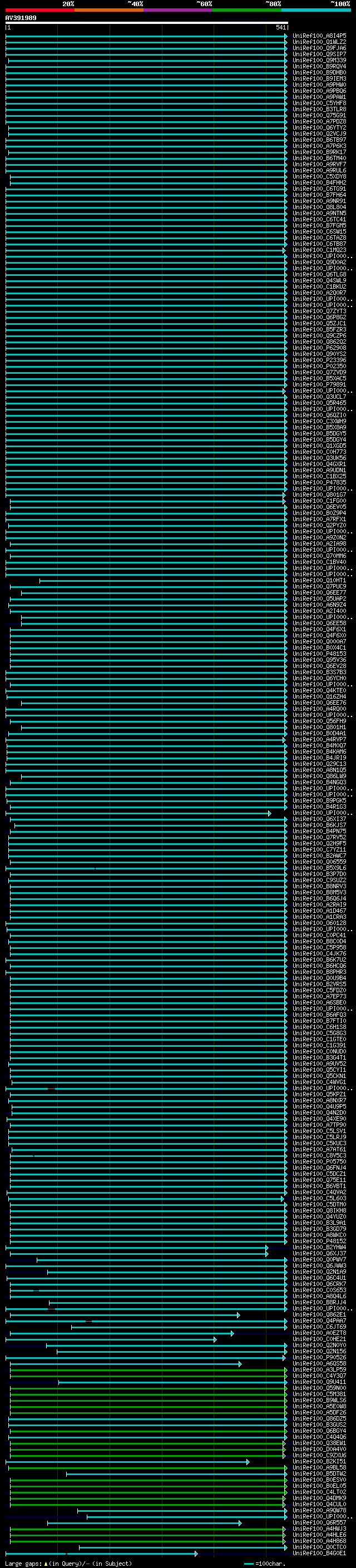Click the shortened alignment bar of UniRef100_Q10HT1
Screen dimensions: 356x1568
point(164,581)
